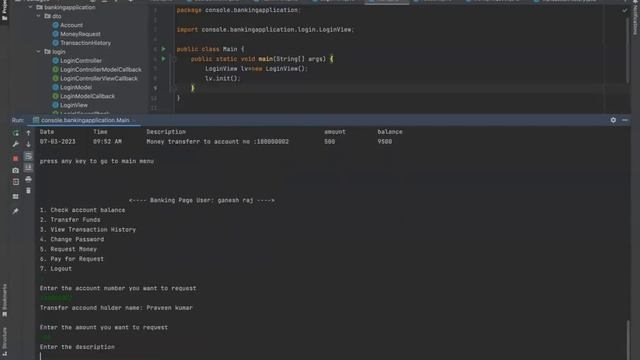Click the import LoginView code line

265,29
